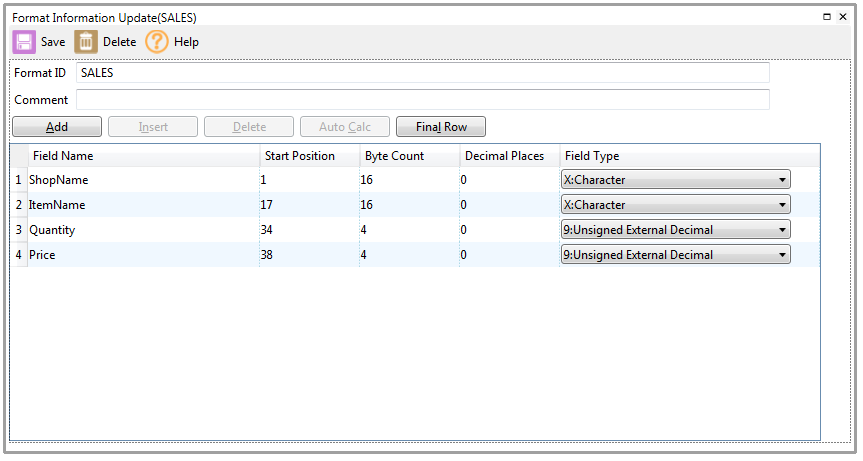The height and width of the screenshot is (461, 863).
Task: Close the Format Information Update panel
Action: click(x=843, y=17)
